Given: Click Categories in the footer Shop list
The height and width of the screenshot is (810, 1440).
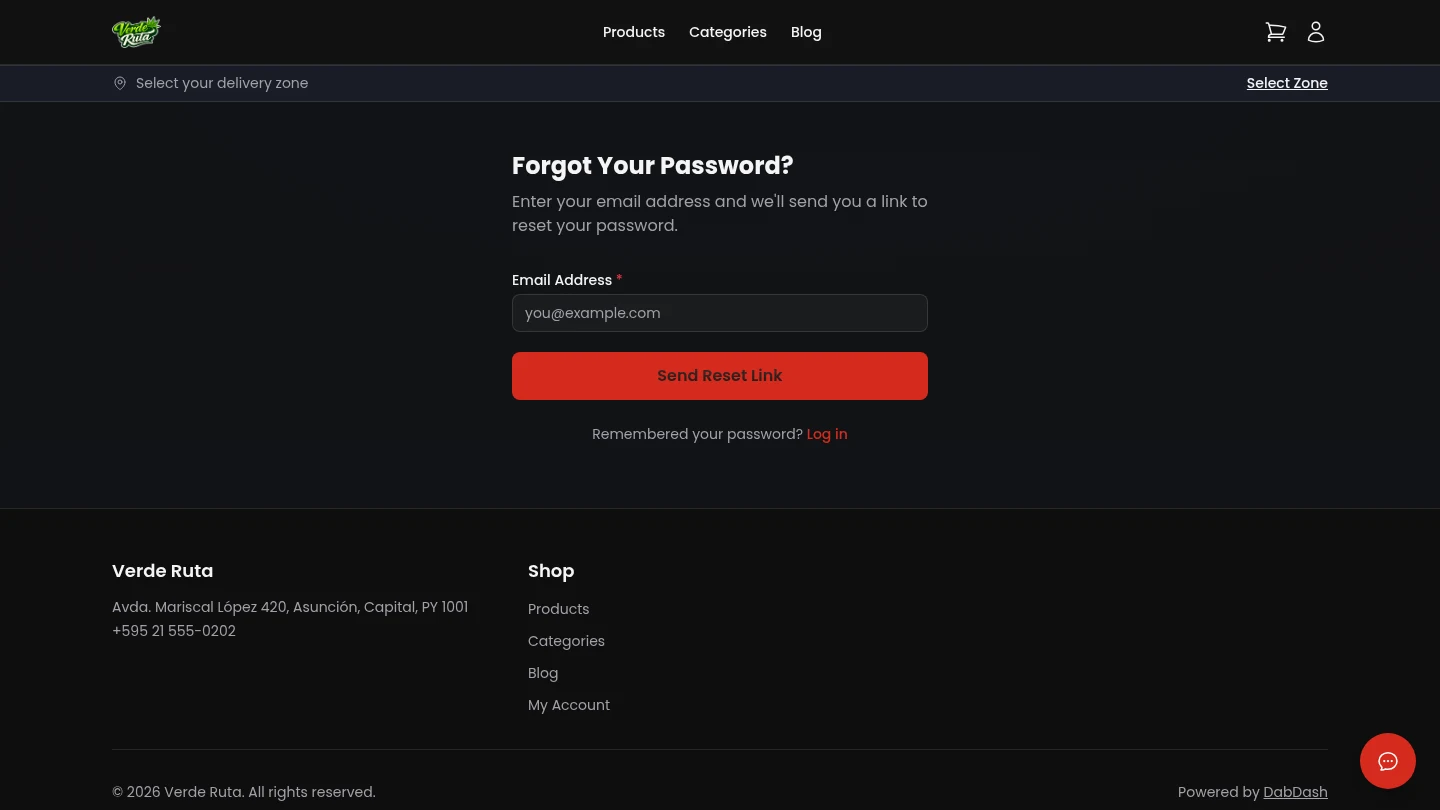Looking at the screenshot, I should 566,641.
